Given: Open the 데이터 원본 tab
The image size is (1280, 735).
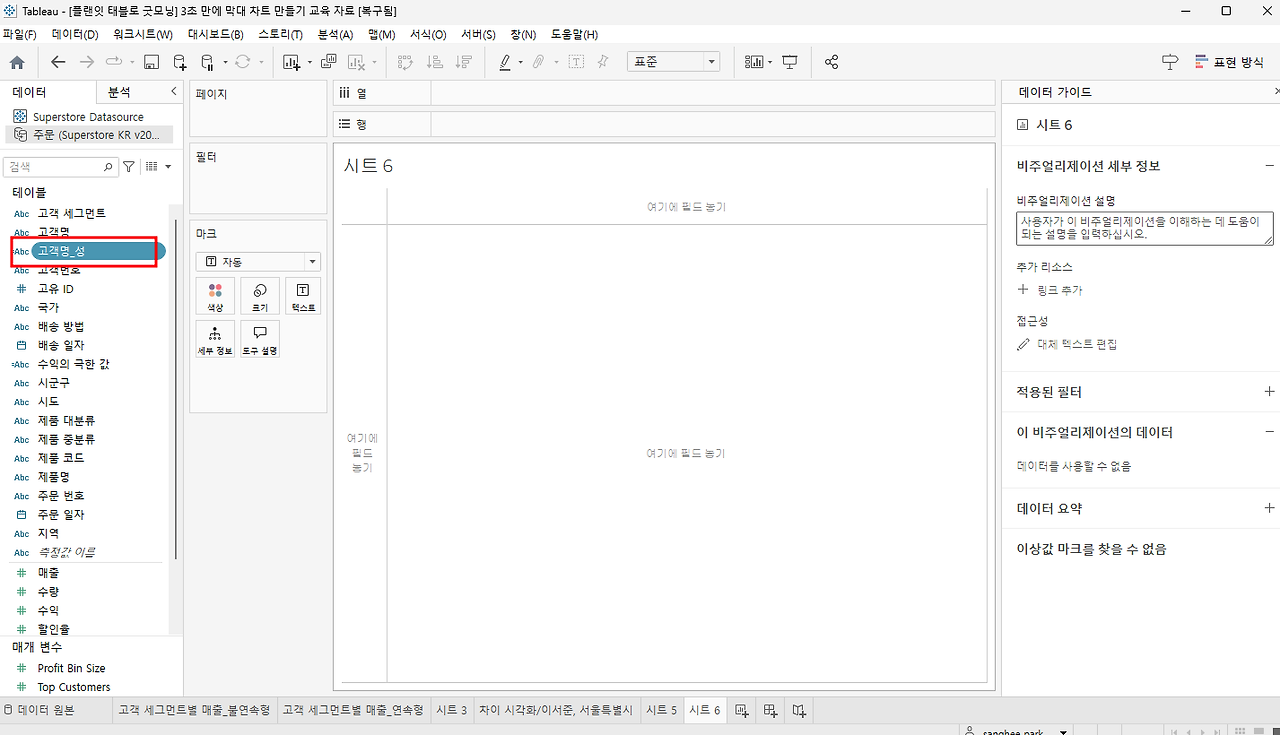Looking at the screenshot, I should 40,710.
